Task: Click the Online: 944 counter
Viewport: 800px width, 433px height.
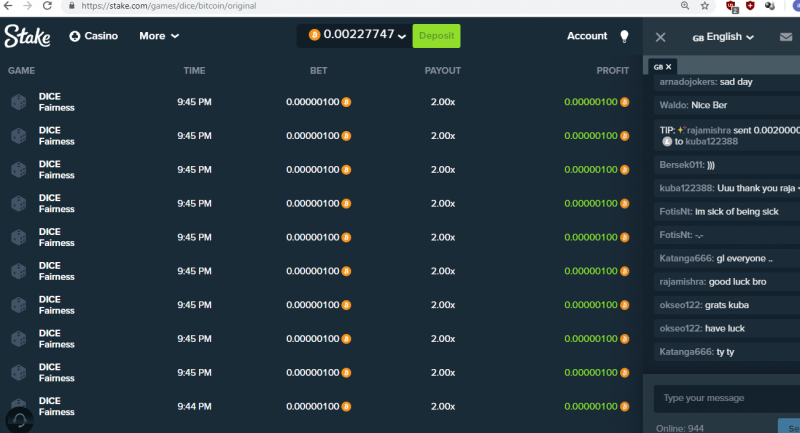Action: coord(680,428)
